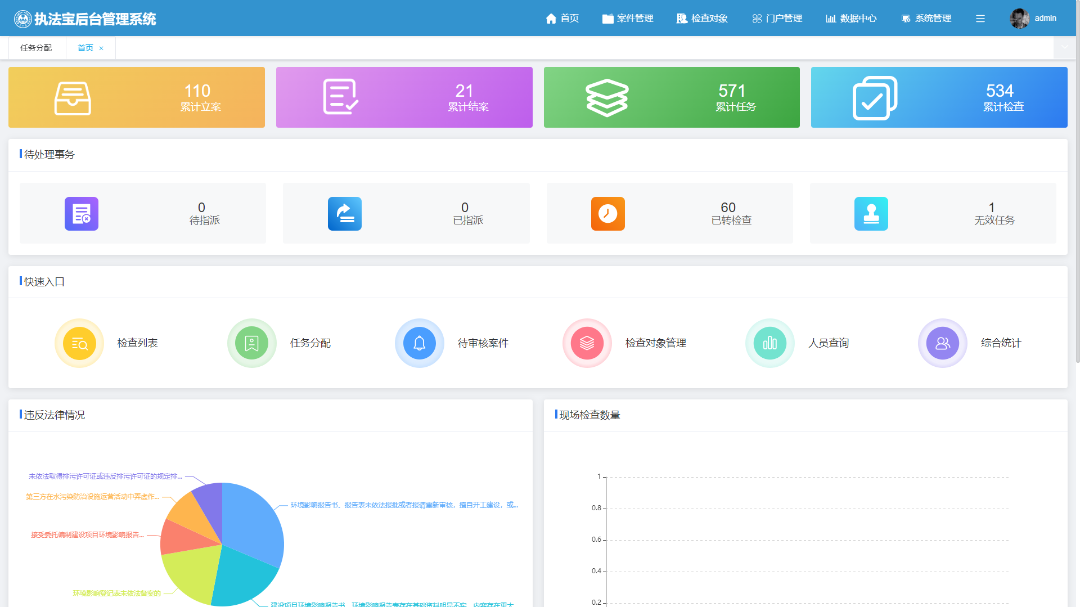
Task: Open the 571 累计任务 card
Action: pos(672,97)
